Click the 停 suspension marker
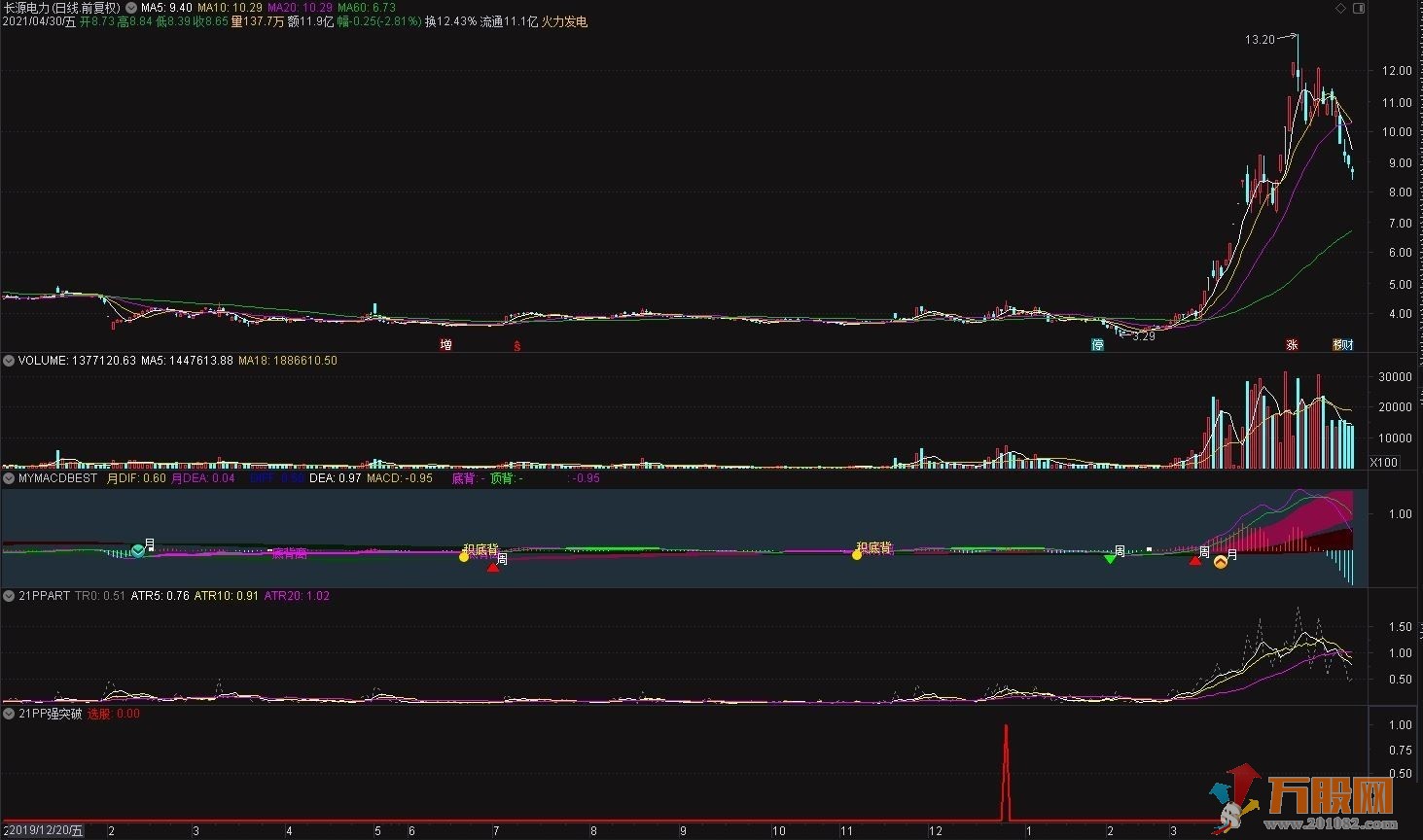Viewport: 1423px width, 840px height. (x=1098, y=344)
